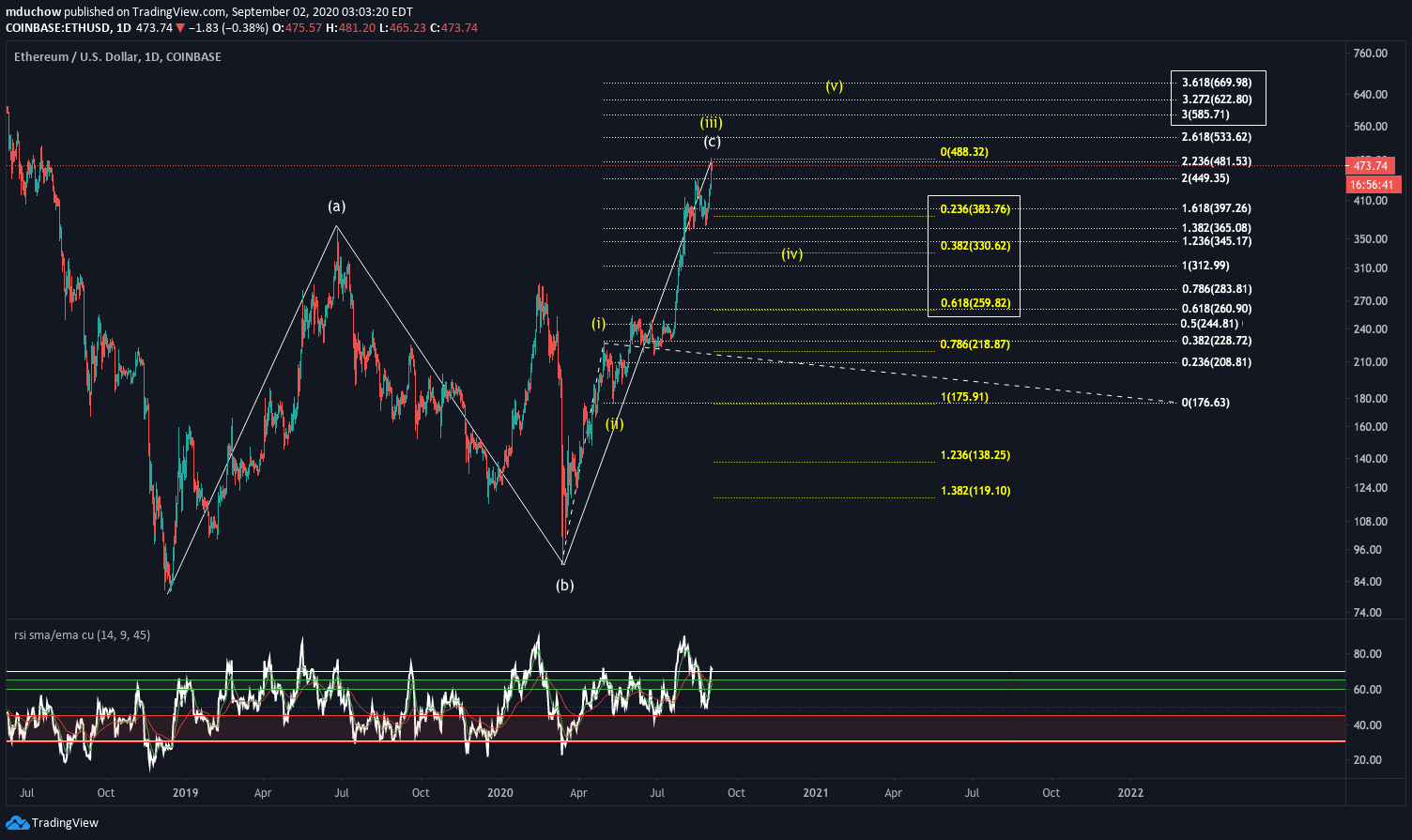Click 270.00 on the price axis
1412x840 pixels.
pos(1371,301)
